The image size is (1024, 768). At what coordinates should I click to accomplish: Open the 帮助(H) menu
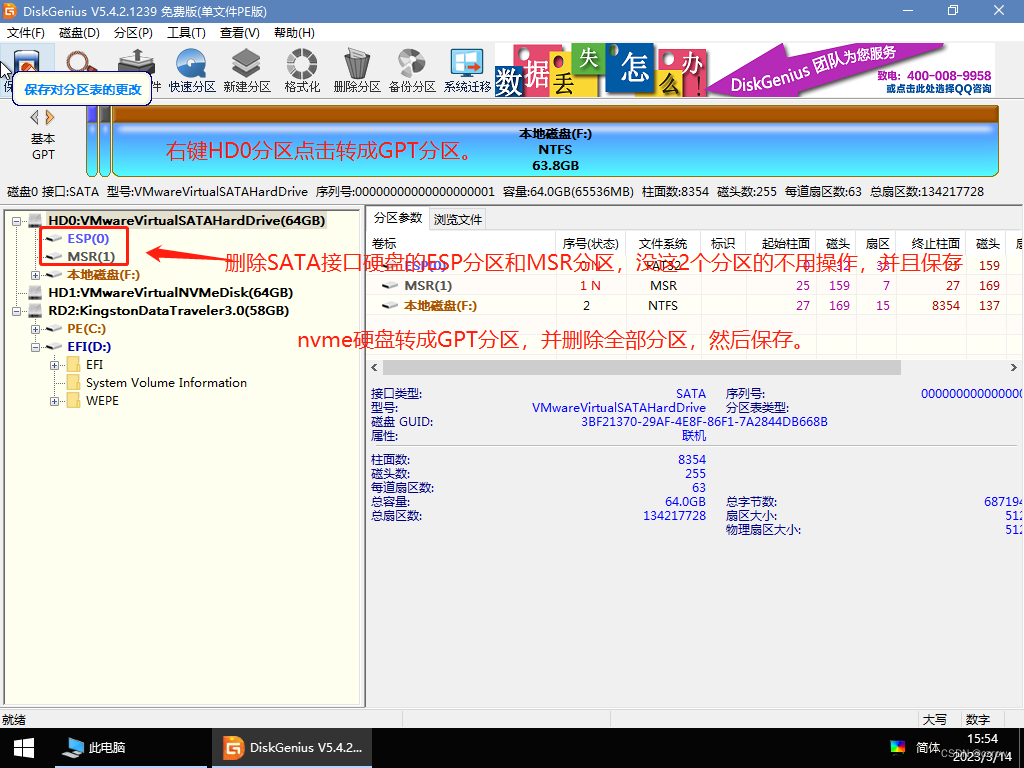click(294, 33)
